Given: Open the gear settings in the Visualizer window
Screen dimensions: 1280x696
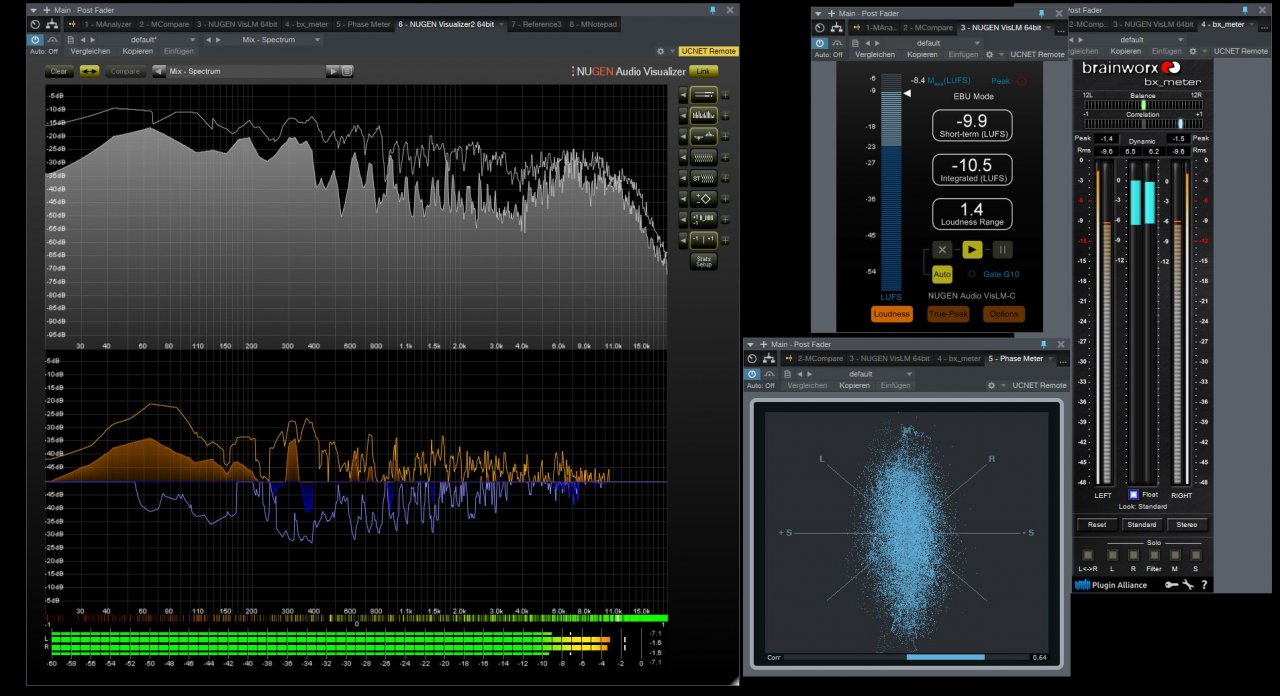Looking at the screenshot, I should coord(660,51).
